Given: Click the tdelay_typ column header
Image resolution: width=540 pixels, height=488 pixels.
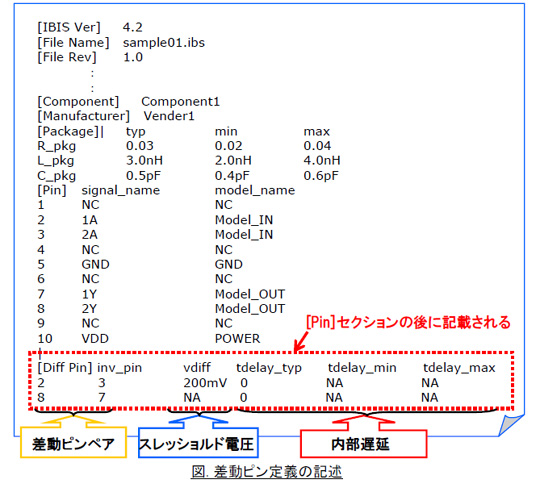Looking at the screenshot, I should click(269, 368).
